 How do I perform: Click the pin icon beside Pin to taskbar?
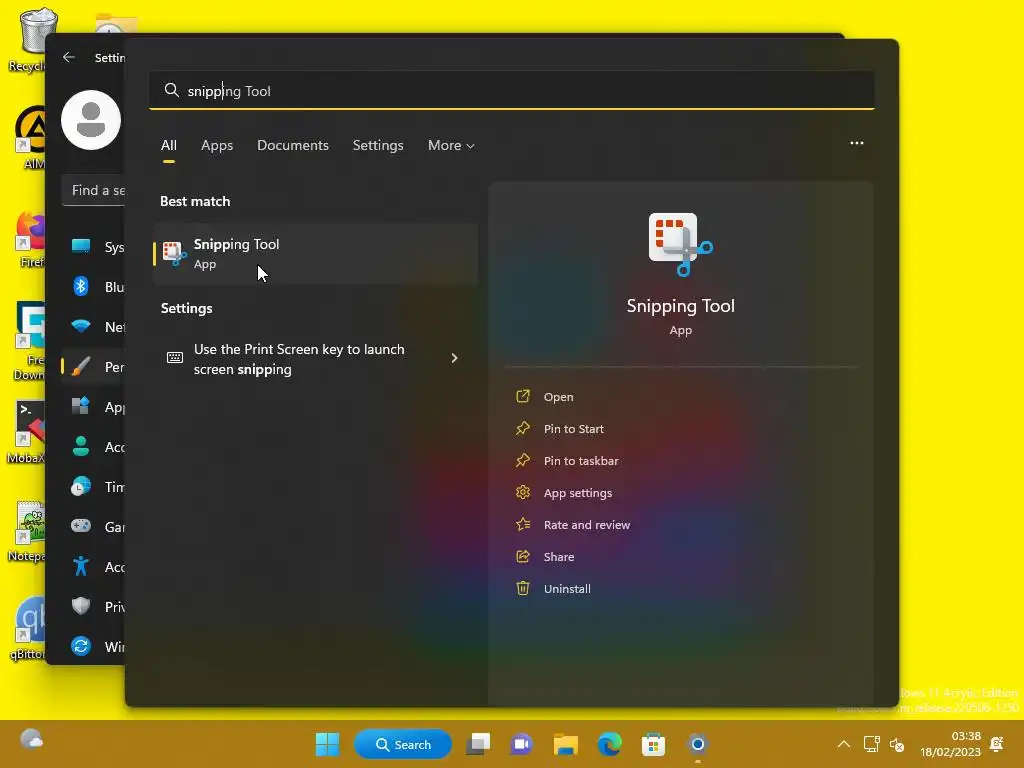tap(523, 460)
